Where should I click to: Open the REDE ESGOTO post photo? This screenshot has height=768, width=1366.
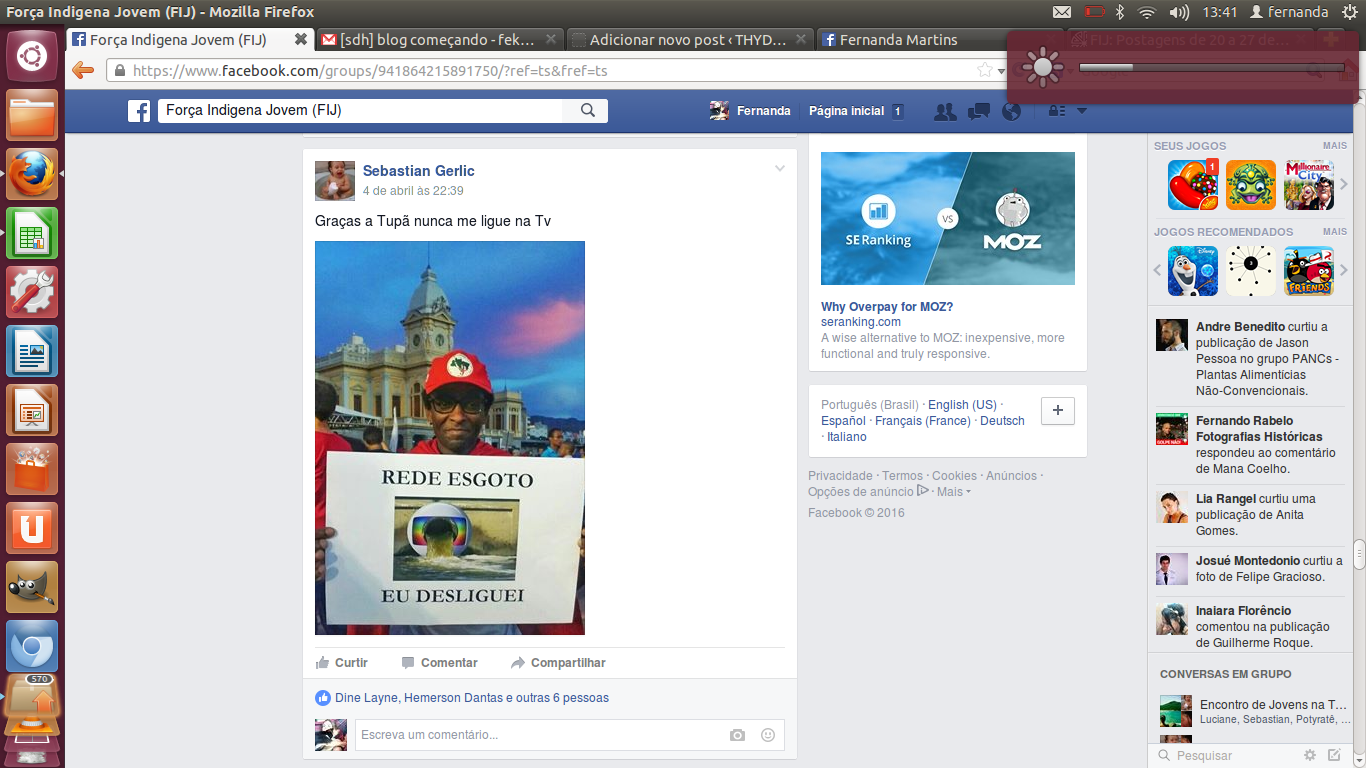point(450,438)
